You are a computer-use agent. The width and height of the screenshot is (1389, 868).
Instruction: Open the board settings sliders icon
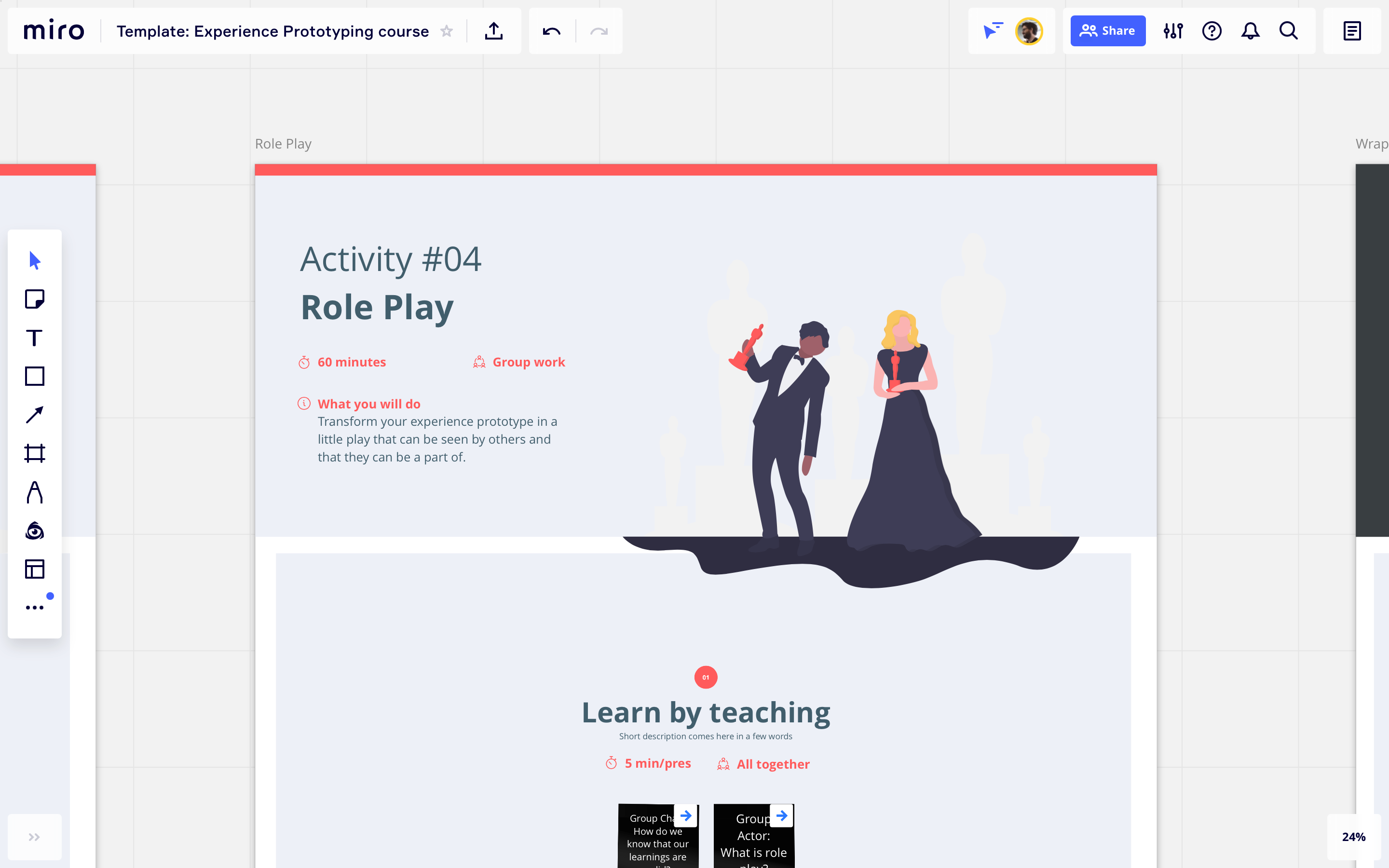pos(1173,31)
